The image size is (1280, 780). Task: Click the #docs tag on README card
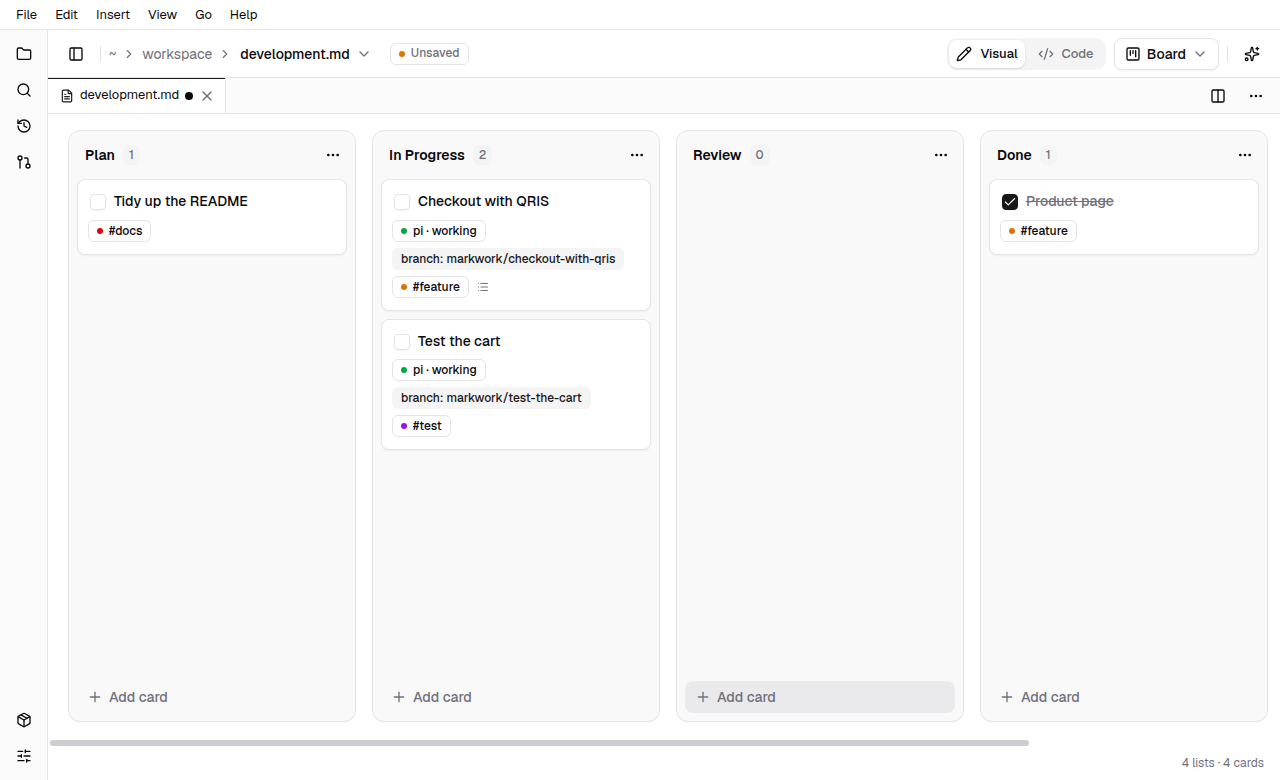click(120, 231)
